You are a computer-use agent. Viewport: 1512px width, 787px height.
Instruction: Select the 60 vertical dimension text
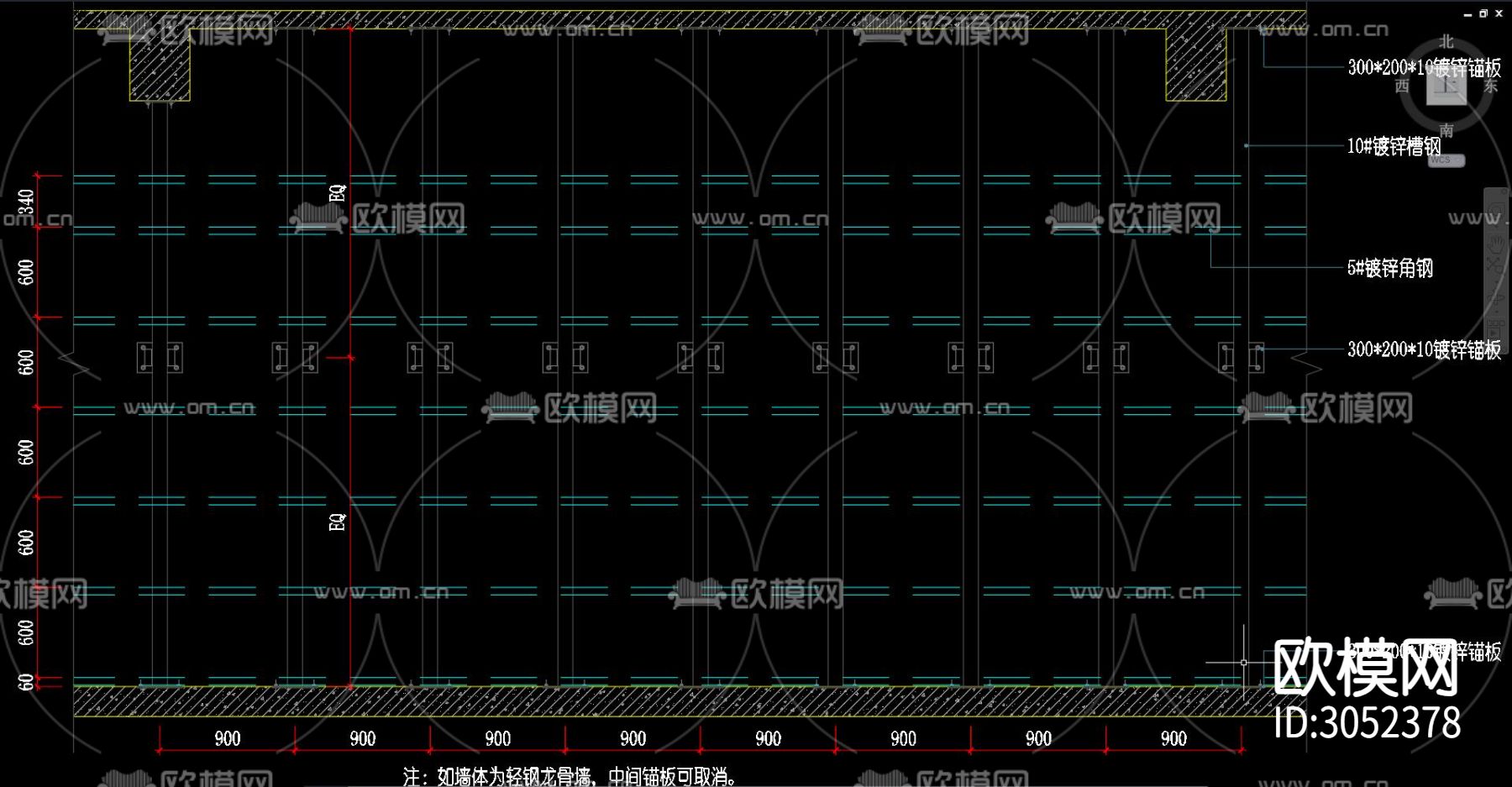[26, 681]
